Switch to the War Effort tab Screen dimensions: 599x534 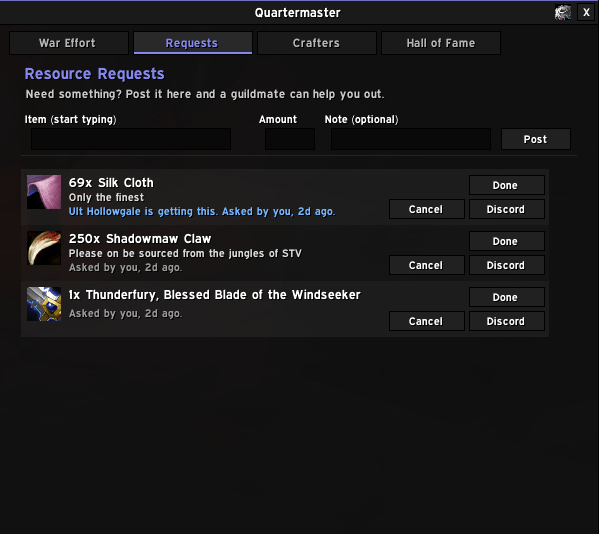click(69, 43)
